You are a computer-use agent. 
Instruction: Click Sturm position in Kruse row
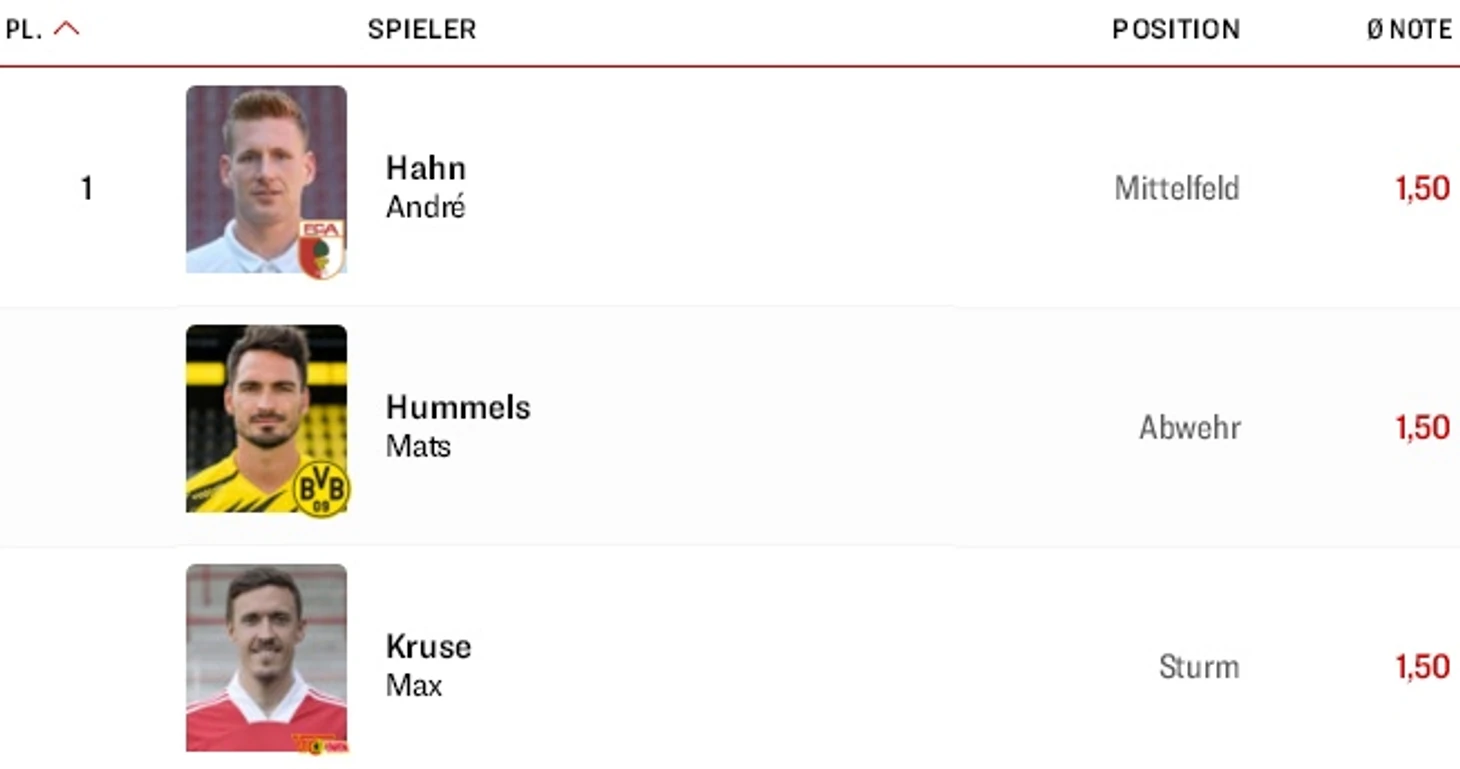[x=1199, y=666]
